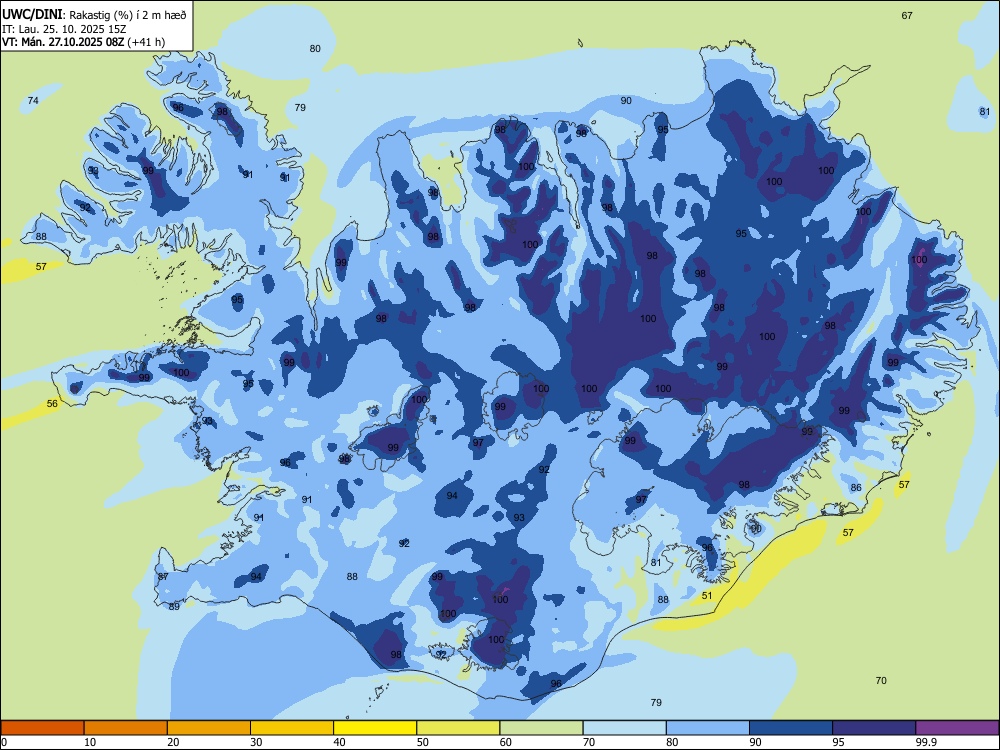
Task: Click the 100 value on the Snæfellsnes peninsula
Action: coord(181,372)
